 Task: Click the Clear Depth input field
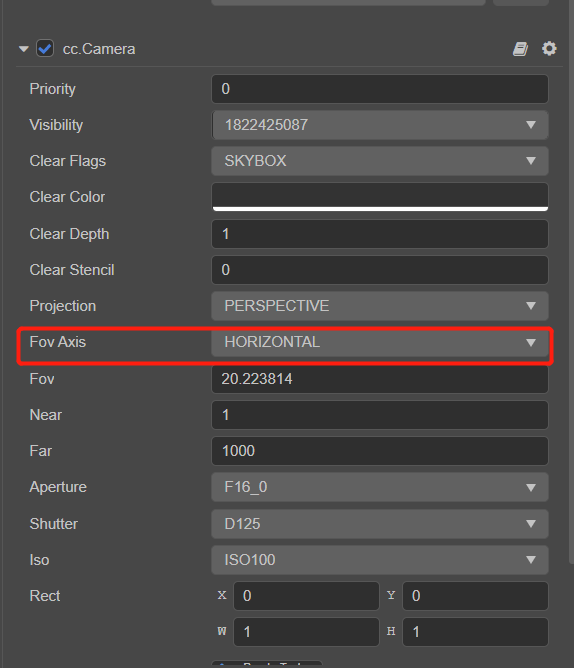click(x=380, y=233)
